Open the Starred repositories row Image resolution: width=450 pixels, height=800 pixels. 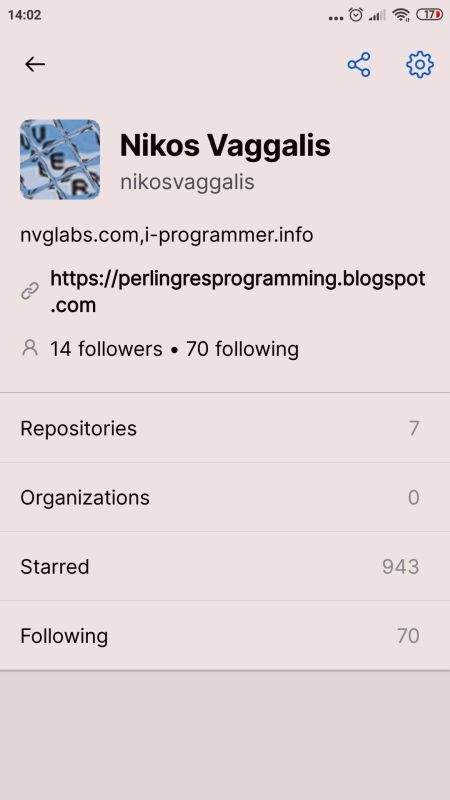[x=225, y=566]
